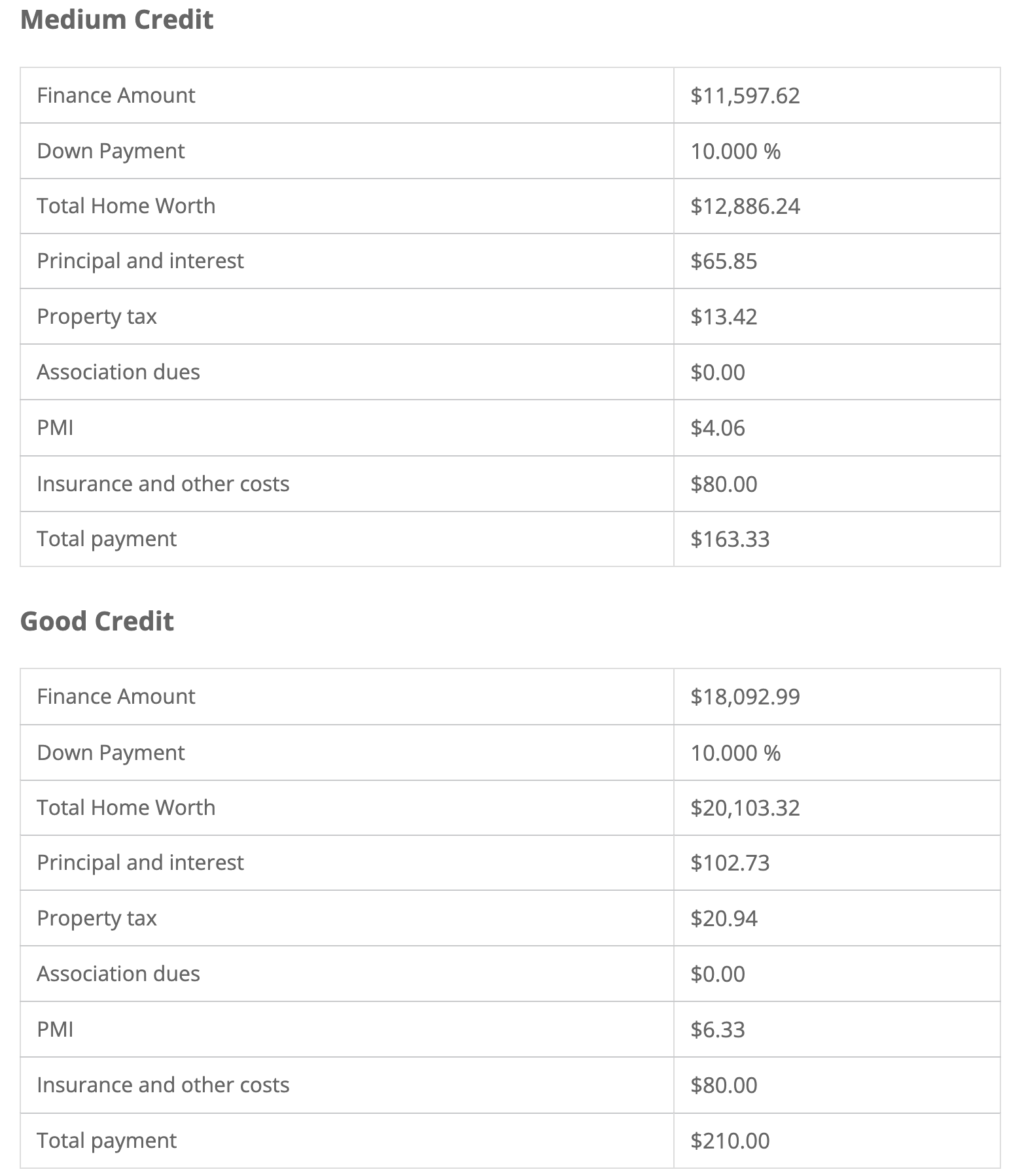The height and width of the screenshot is (1176, 1022).
Task: Click Insurance and other costs label in Good Credit
Action: click(163, 1085)
